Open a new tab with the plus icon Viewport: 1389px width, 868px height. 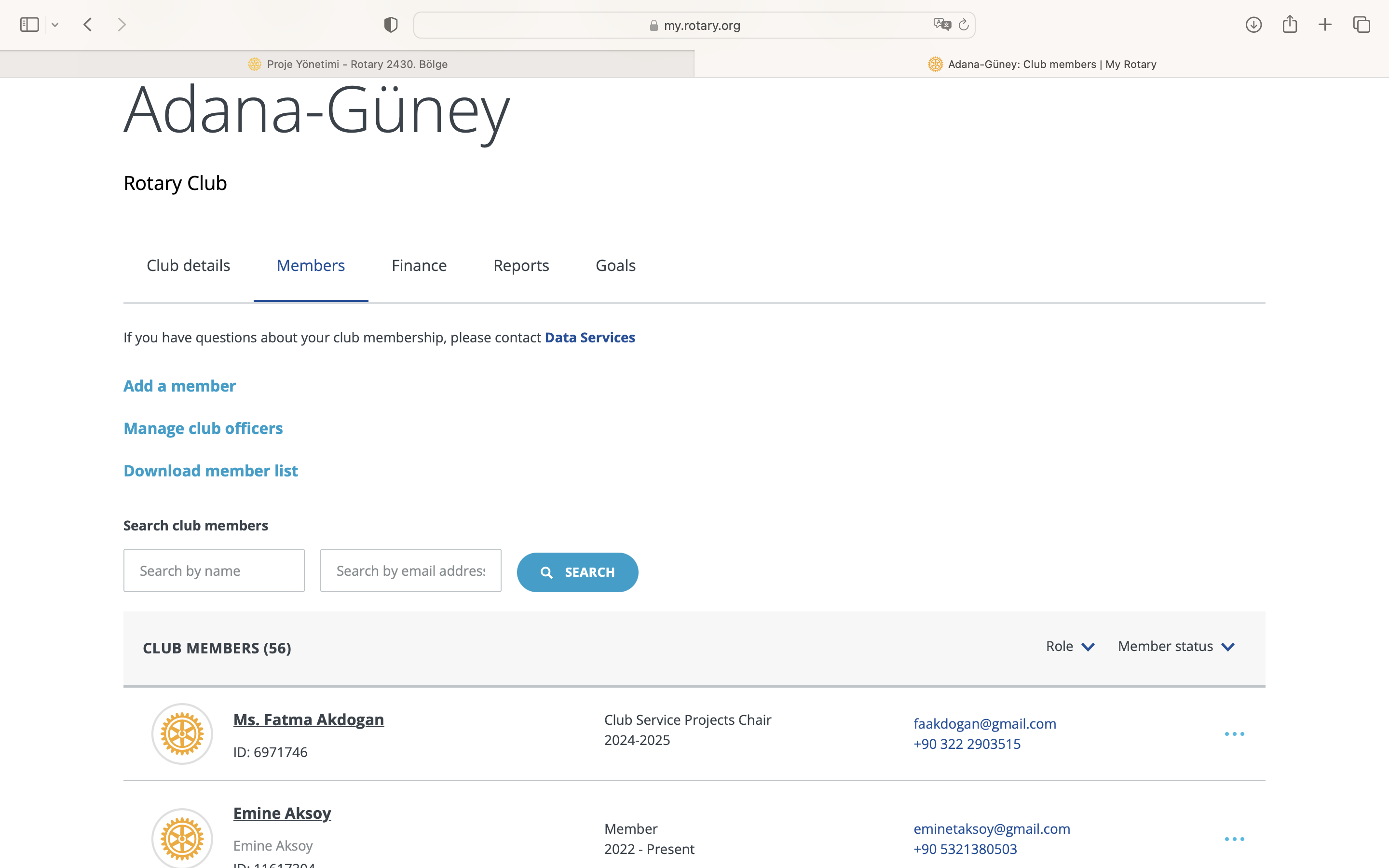(1325, 25)
